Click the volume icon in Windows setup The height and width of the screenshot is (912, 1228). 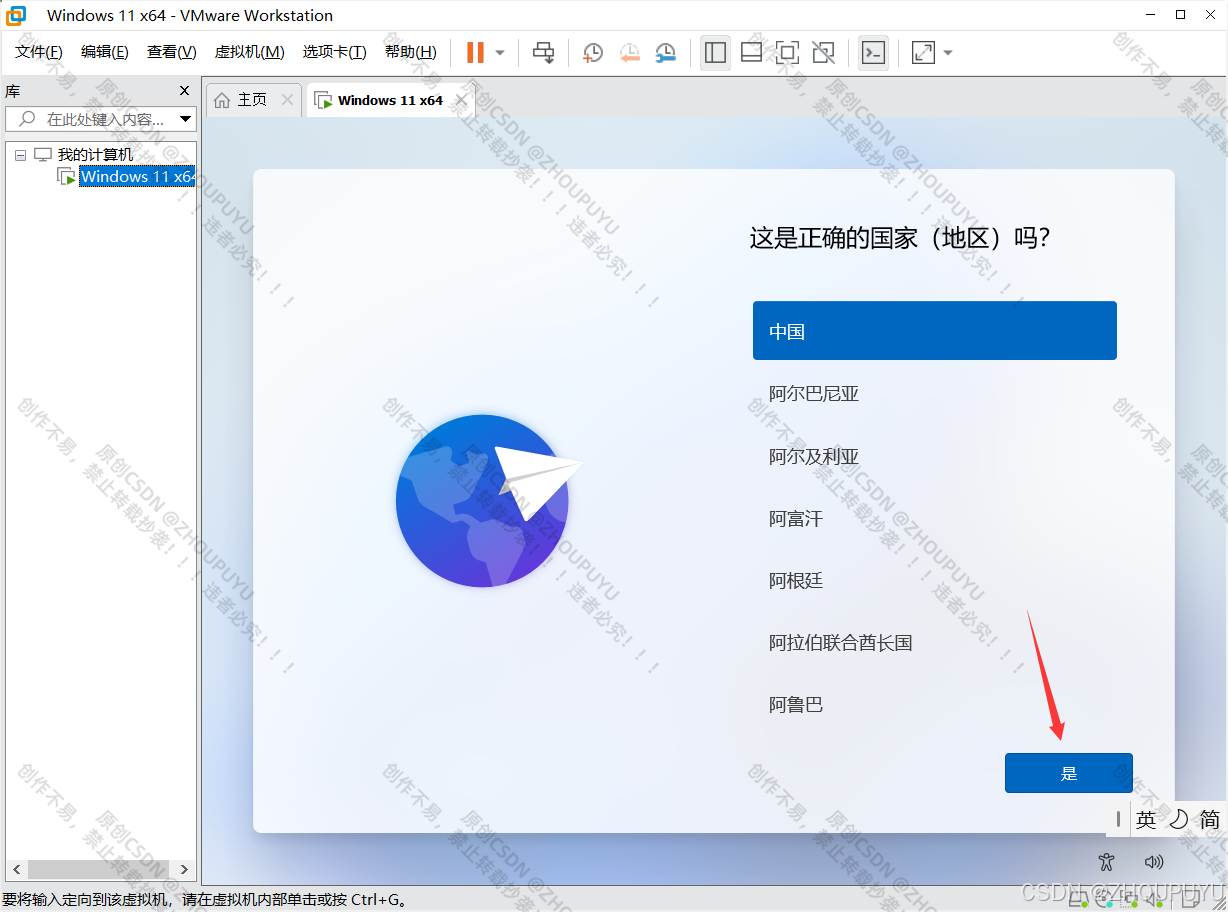click(1154, 861)
